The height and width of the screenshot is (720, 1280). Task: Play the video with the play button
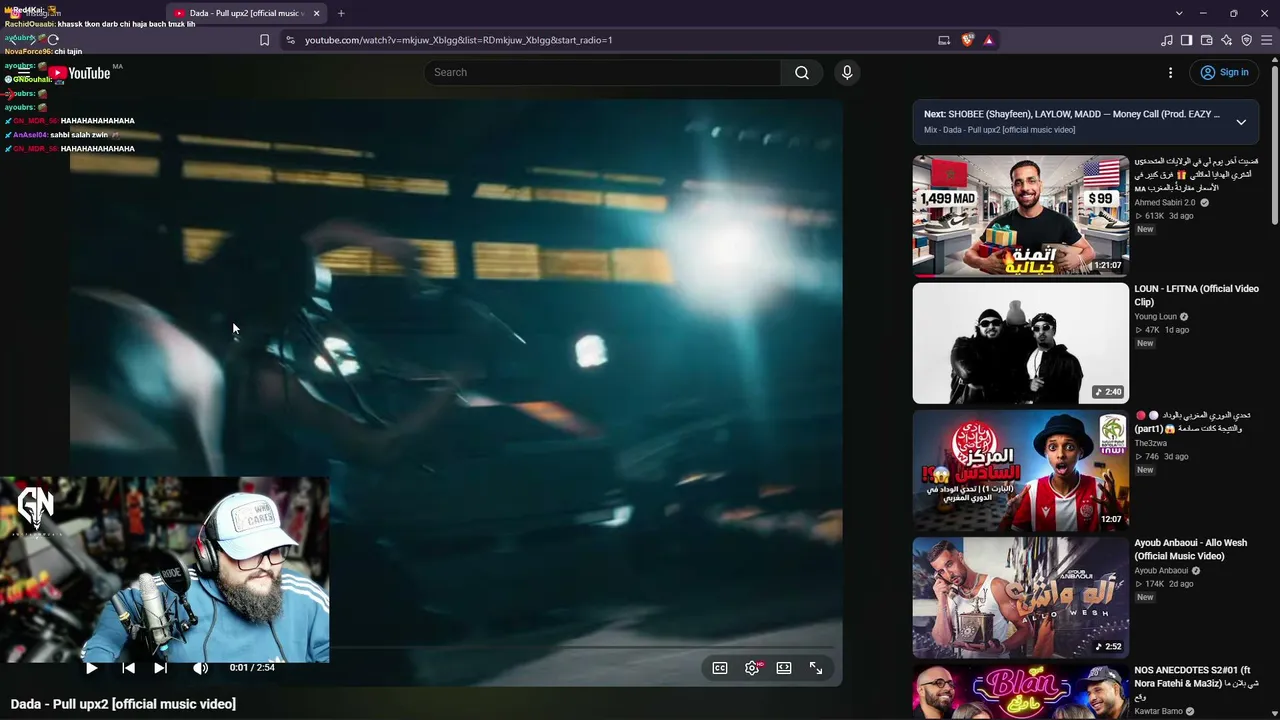tap(92, 668)
